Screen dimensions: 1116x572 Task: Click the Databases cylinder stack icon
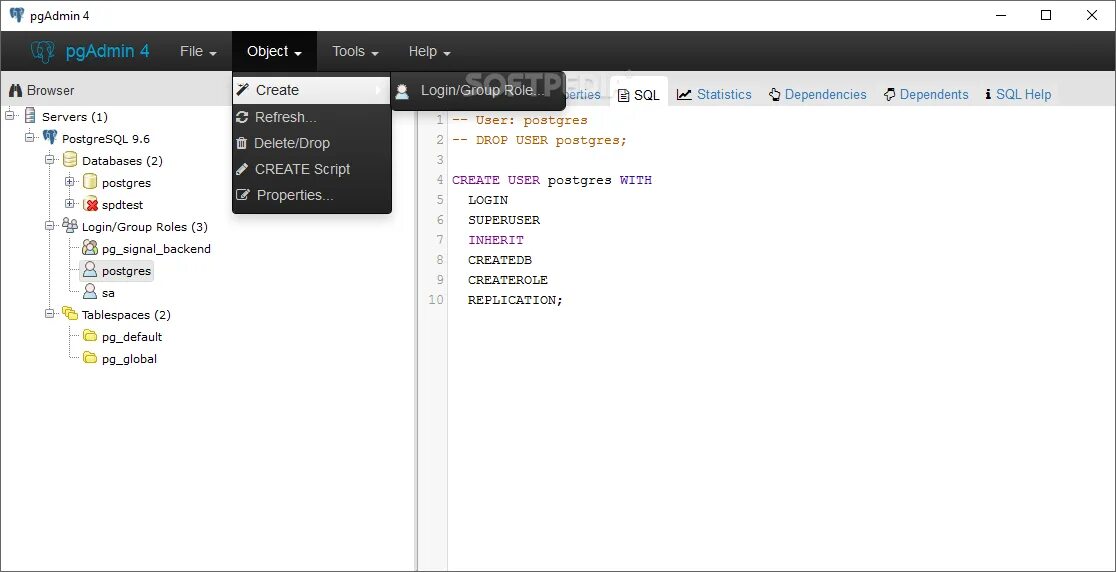point(70,159)
